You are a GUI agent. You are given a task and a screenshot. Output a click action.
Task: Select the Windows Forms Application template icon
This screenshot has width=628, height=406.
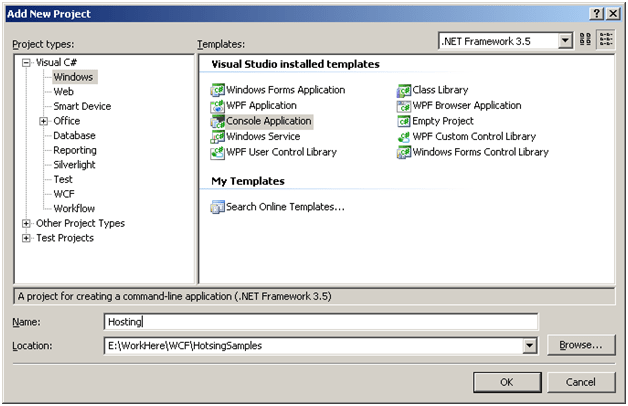click(x=217, y=90)
